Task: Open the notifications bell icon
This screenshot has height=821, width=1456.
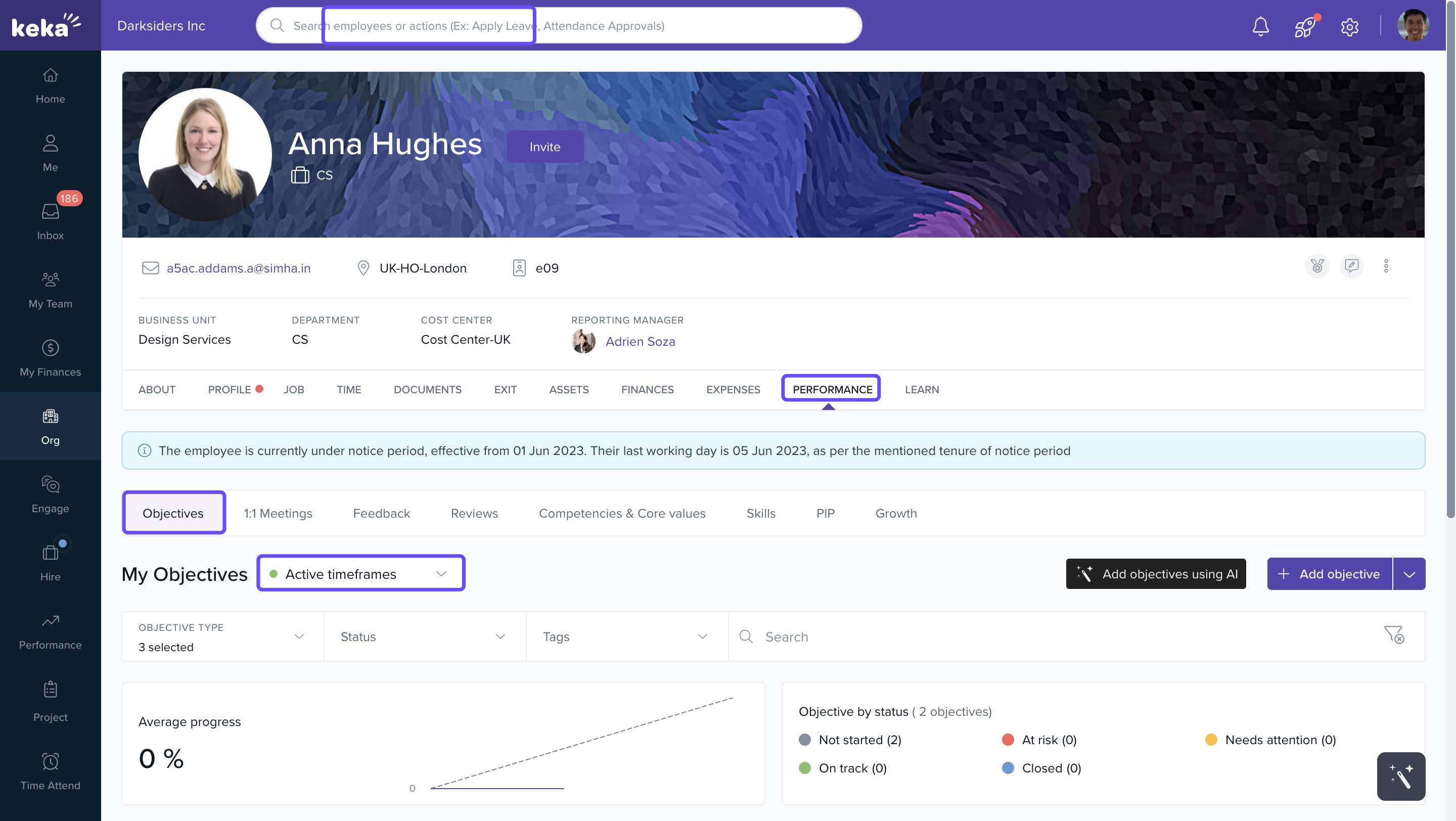Action: coord(1260,26)
